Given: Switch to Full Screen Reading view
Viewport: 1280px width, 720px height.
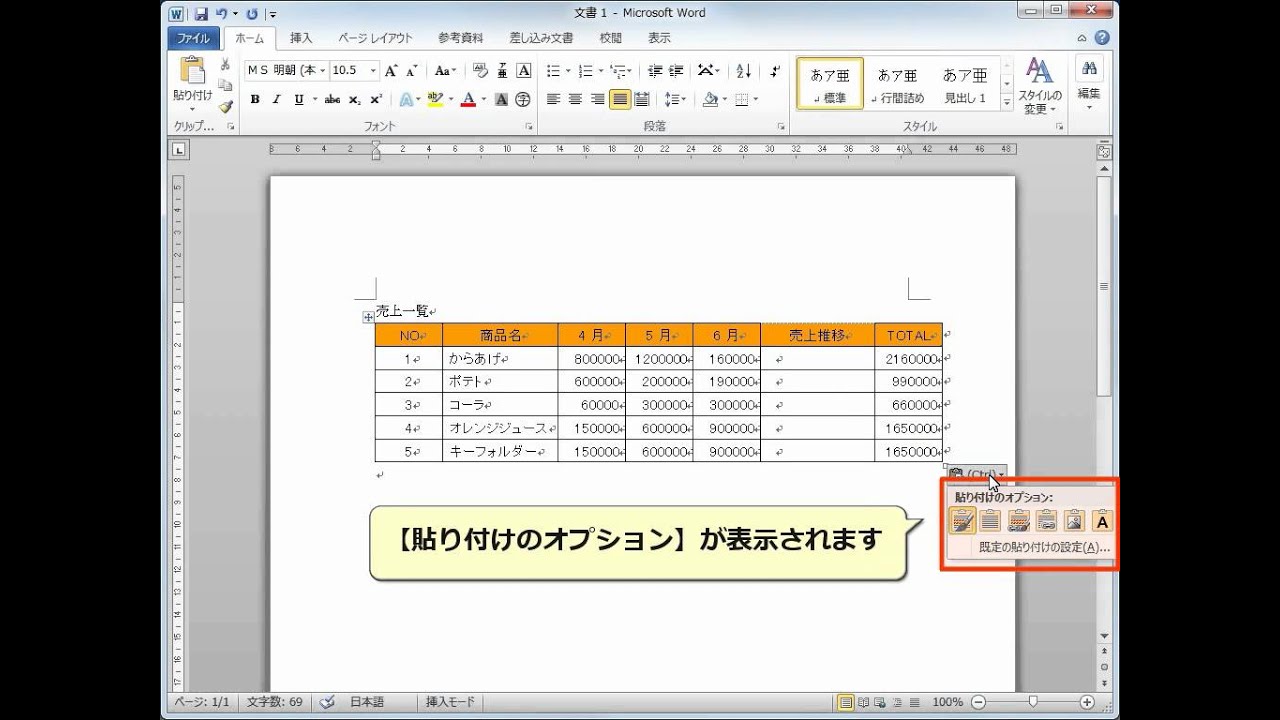Looking at the screenshot, I should (864, 702).
